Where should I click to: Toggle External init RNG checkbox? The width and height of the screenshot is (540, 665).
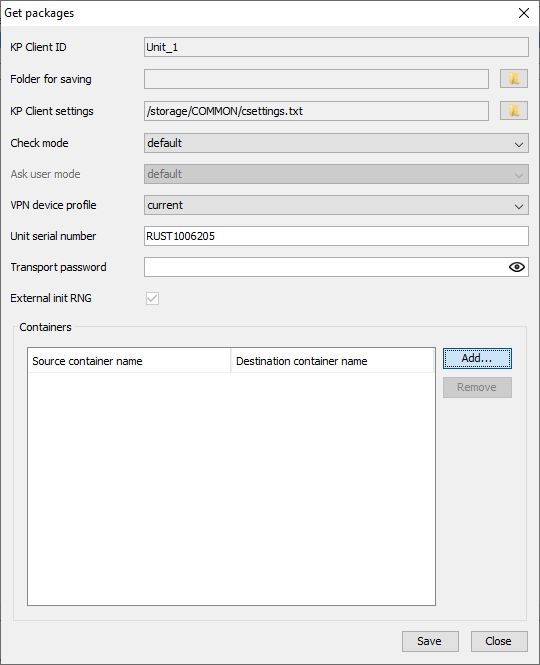tap(152, 298)
